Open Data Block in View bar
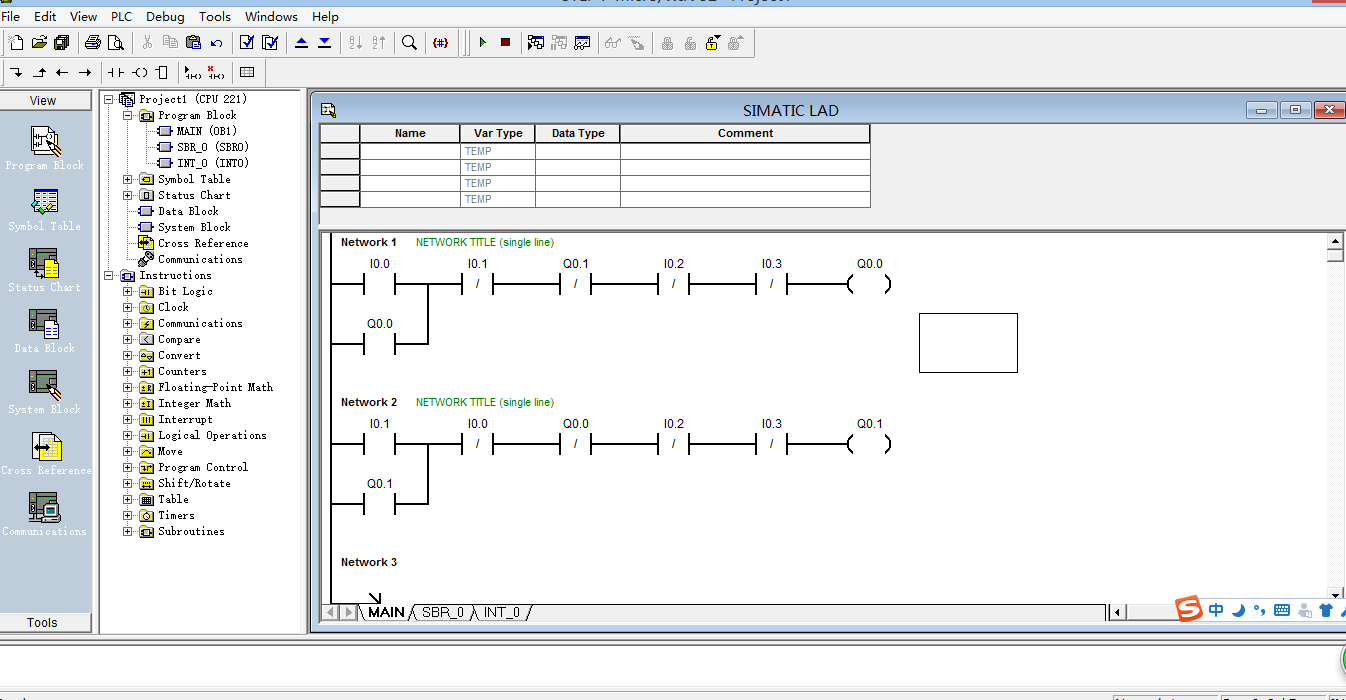The image size is (1346, 700). click(45, 331)
